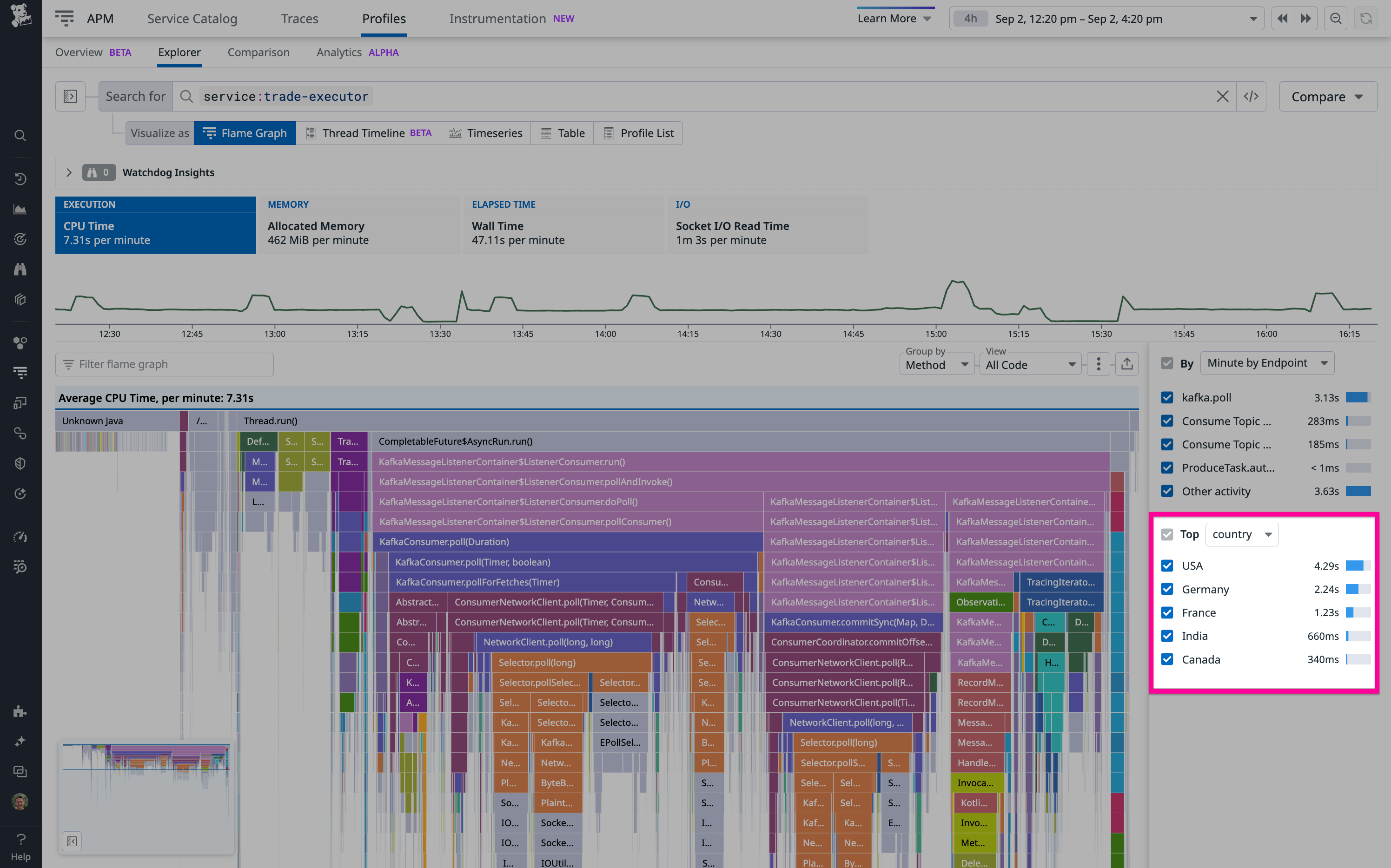Screen dimensions: 1391x868
Task: Open the sidebar search icon
Action: pyautogui.click(x=20, y=136)
